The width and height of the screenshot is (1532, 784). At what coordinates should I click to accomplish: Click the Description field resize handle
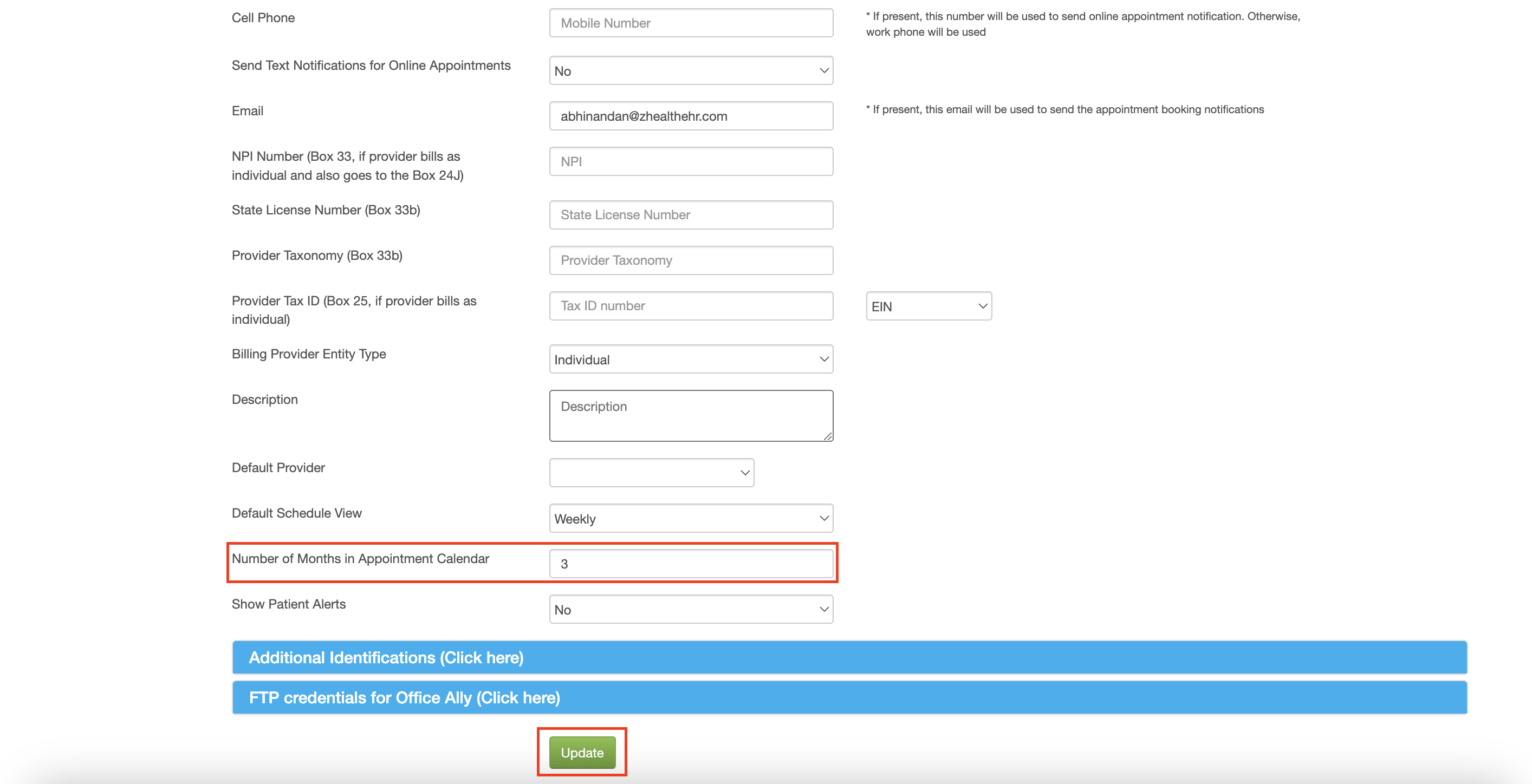(827, 436)
